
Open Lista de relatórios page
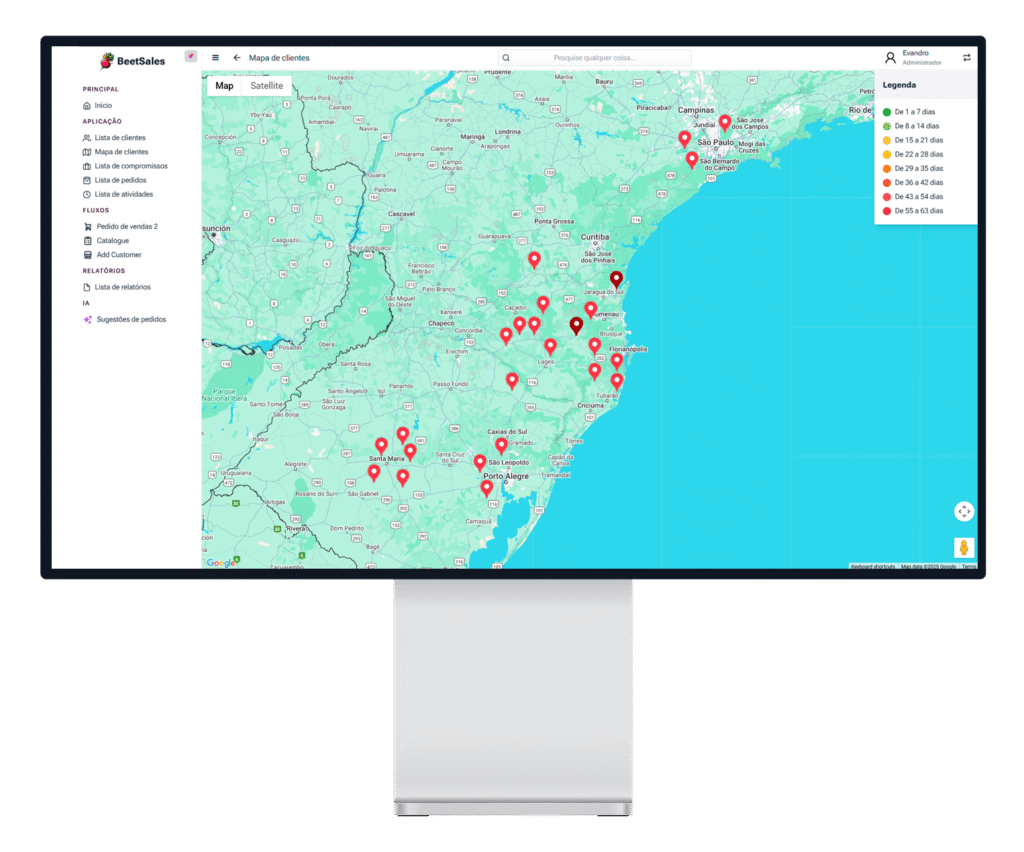point(122,287)
